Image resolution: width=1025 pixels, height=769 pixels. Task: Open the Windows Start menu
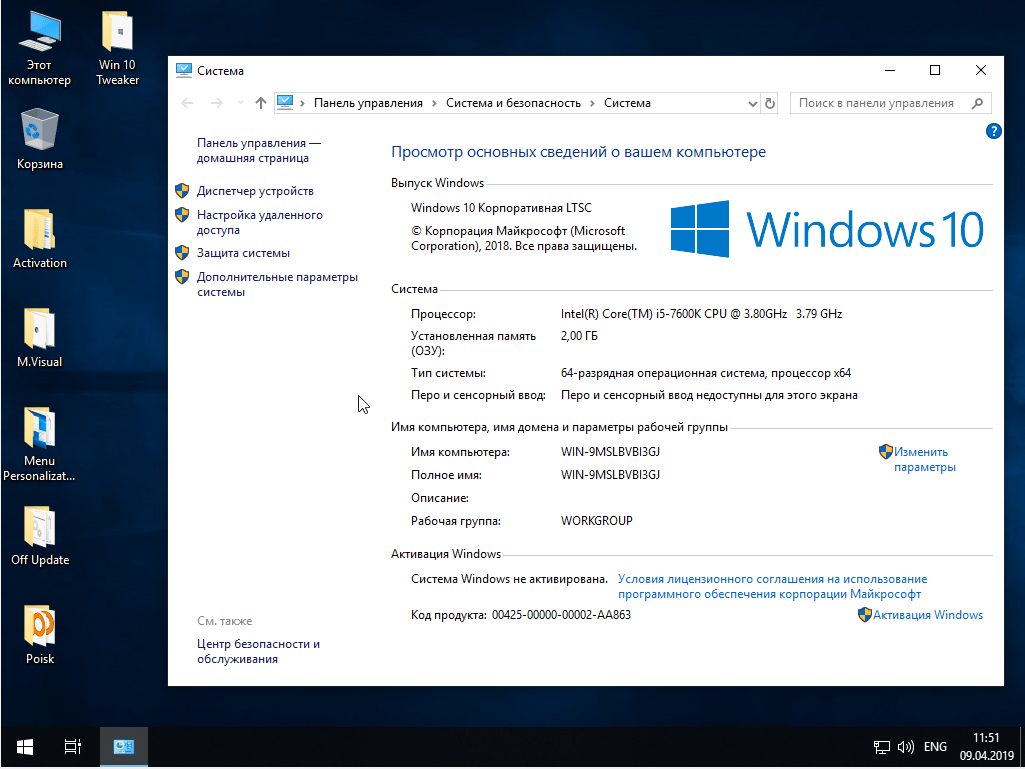tap(25, 747)
